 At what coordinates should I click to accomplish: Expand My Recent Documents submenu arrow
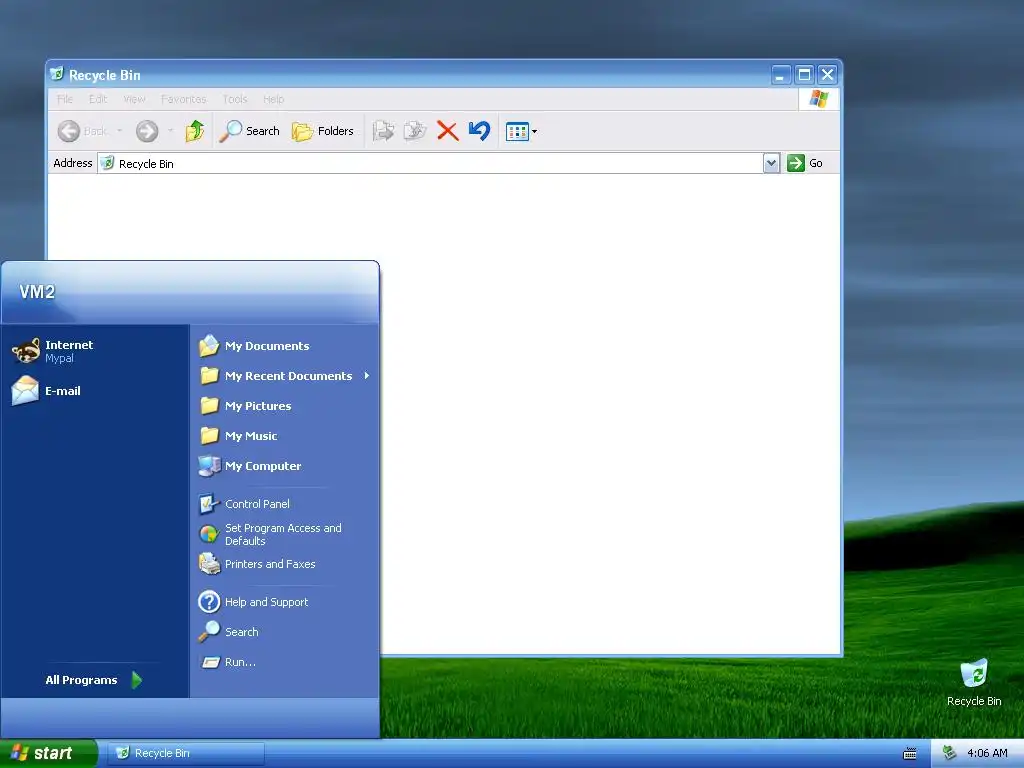tap(367, 376)
